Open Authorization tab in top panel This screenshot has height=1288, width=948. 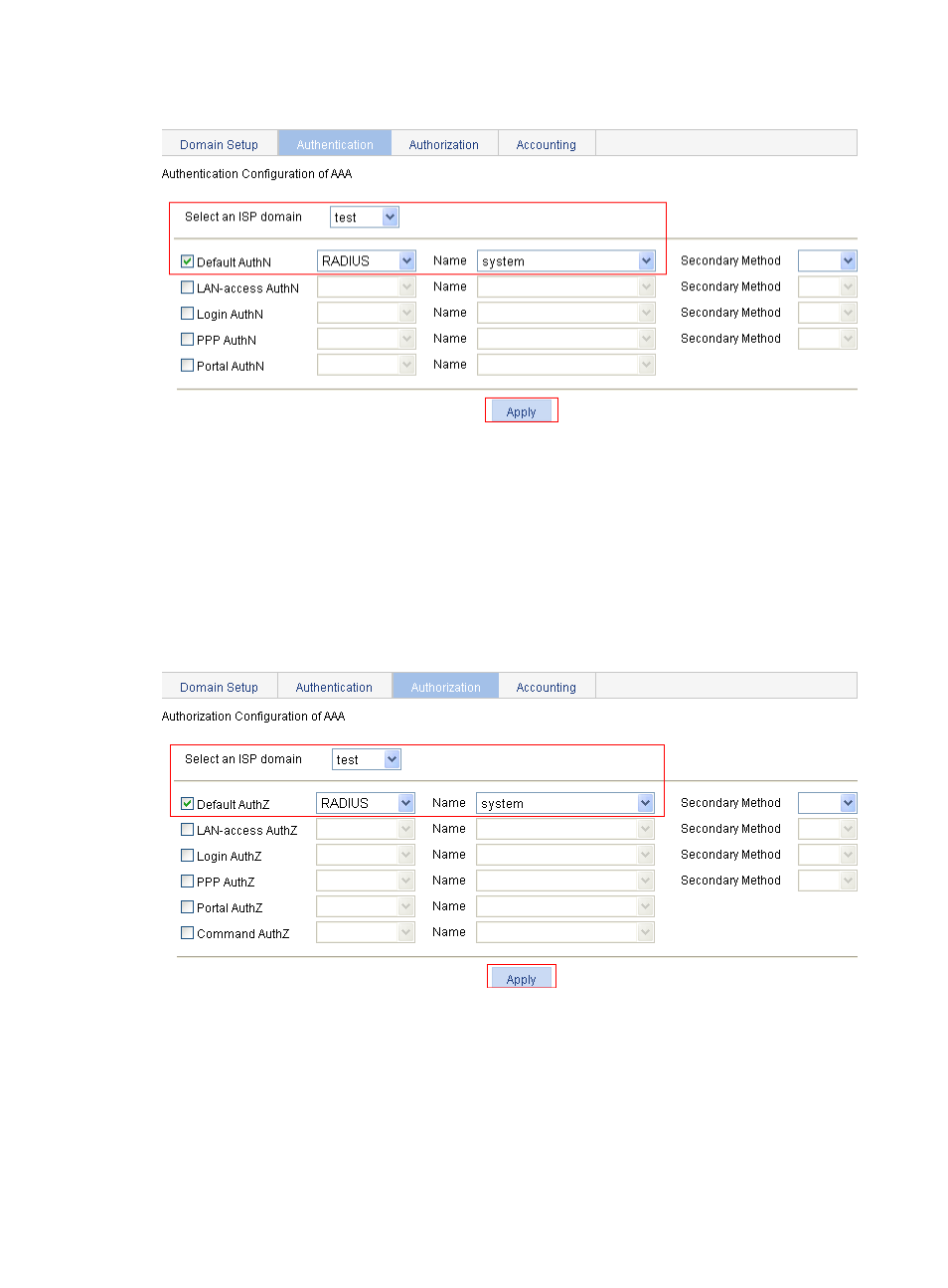(x=443, y=144)
